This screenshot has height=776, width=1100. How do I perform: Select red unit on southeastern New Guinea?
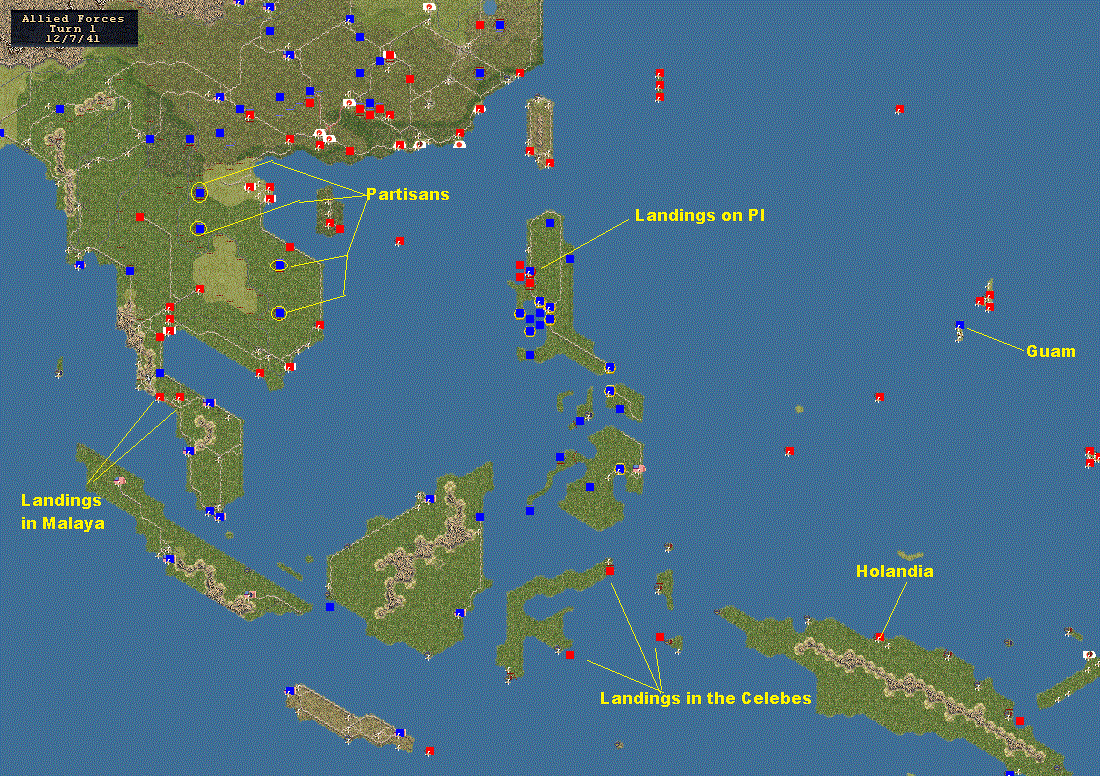coord(1019,721)
